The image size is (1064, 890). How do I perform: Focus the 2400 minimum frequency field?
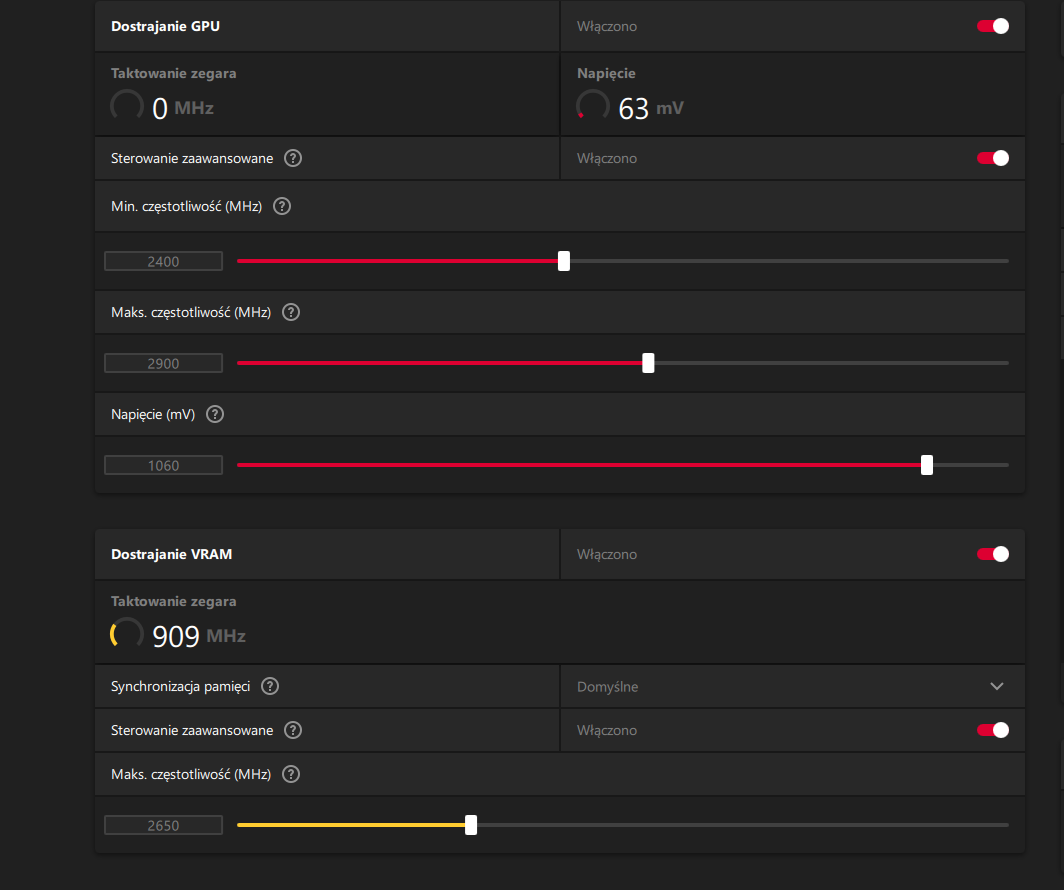pos(163,262)
